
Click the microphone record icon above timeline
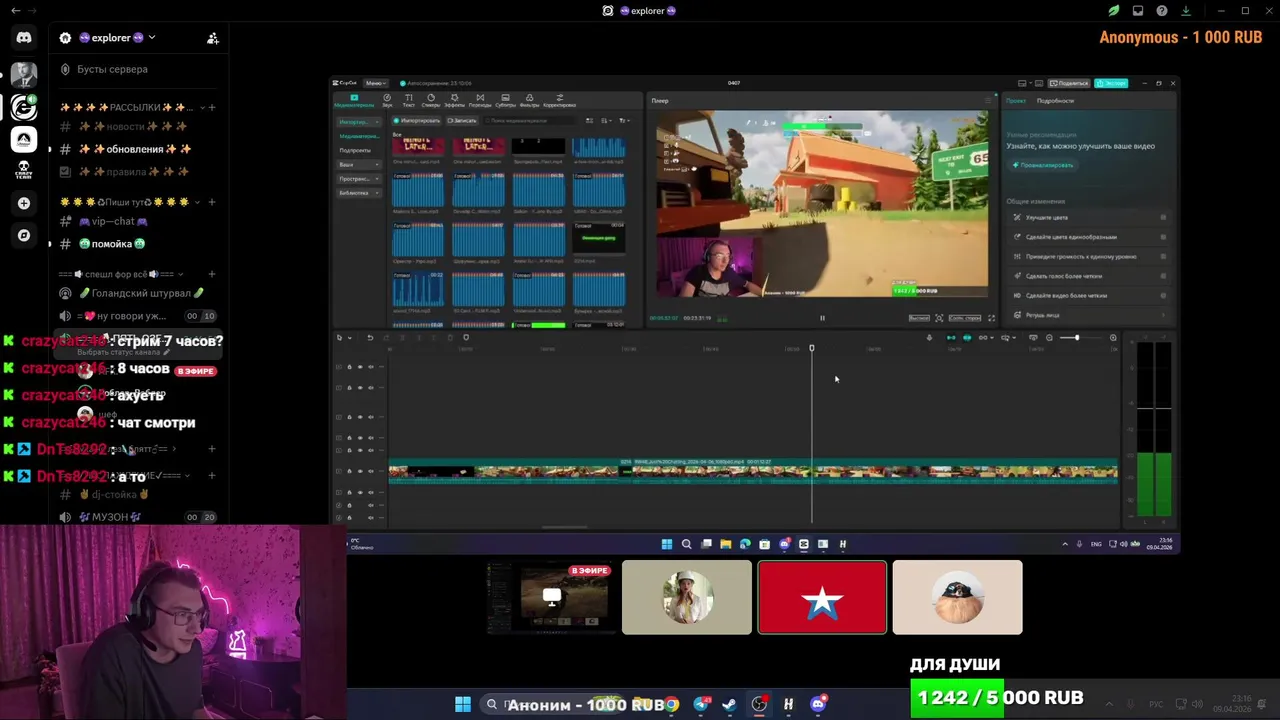click(x=929, y=338)
